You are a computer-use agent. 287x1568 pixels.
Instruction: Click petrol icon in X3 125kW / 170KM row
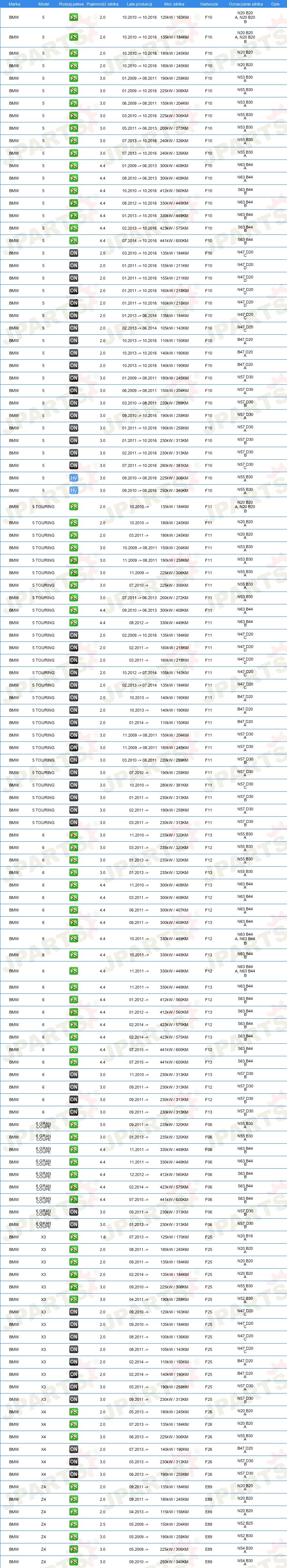(73, 1237)
